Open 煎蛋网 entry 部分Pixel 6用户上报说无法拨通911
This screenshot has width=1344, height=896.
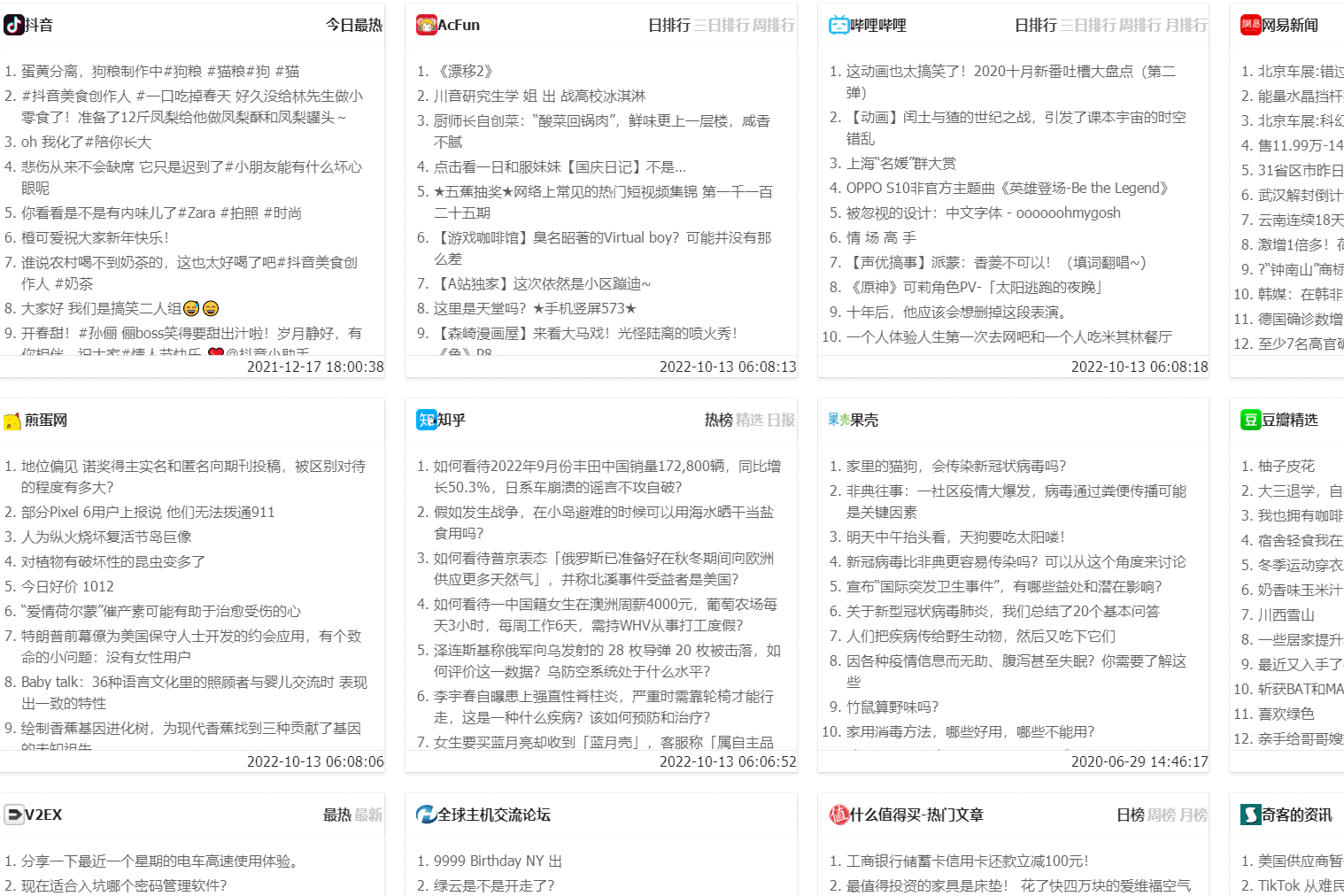[148, 512]
